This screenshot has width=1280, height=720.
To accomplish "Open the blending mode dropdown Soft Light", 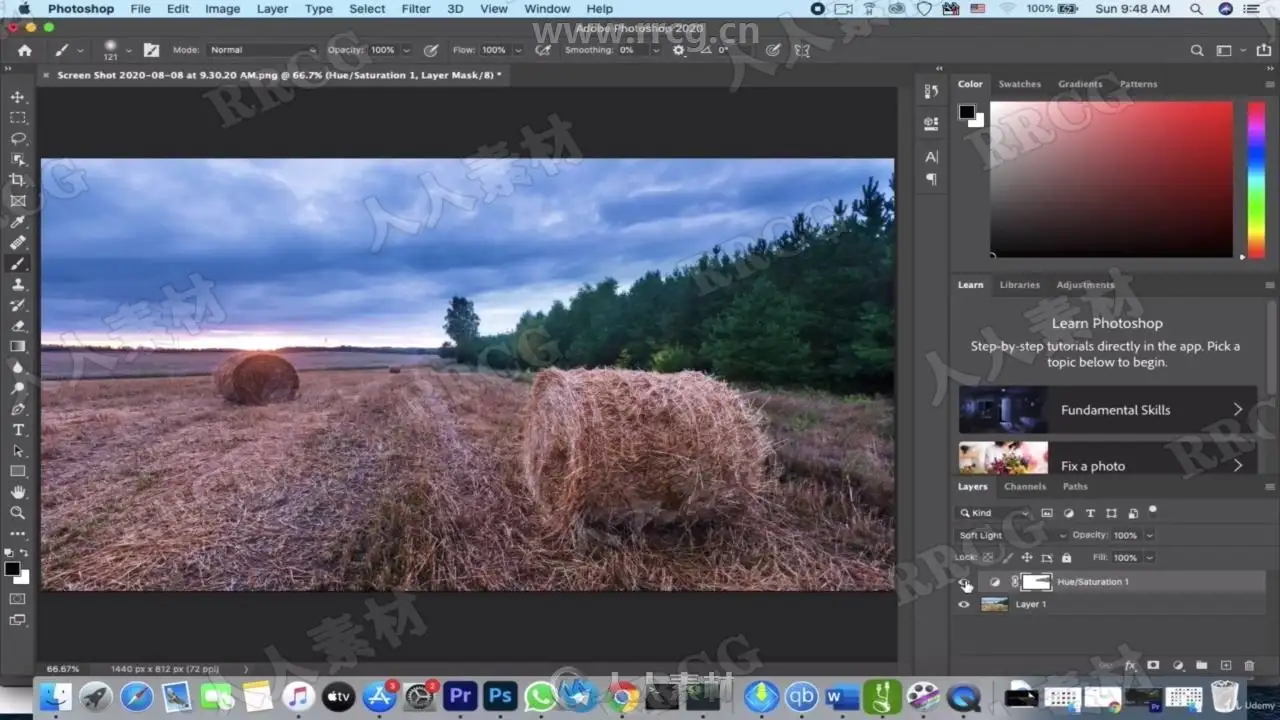I will 1012,536.
